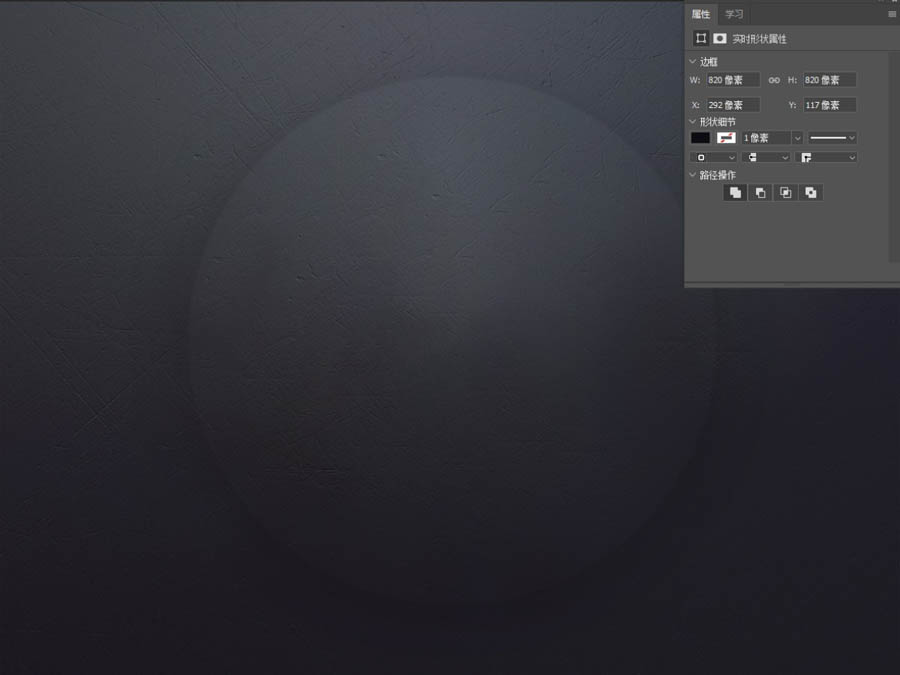Open the stroke line type dropdown

click(832, 138)
